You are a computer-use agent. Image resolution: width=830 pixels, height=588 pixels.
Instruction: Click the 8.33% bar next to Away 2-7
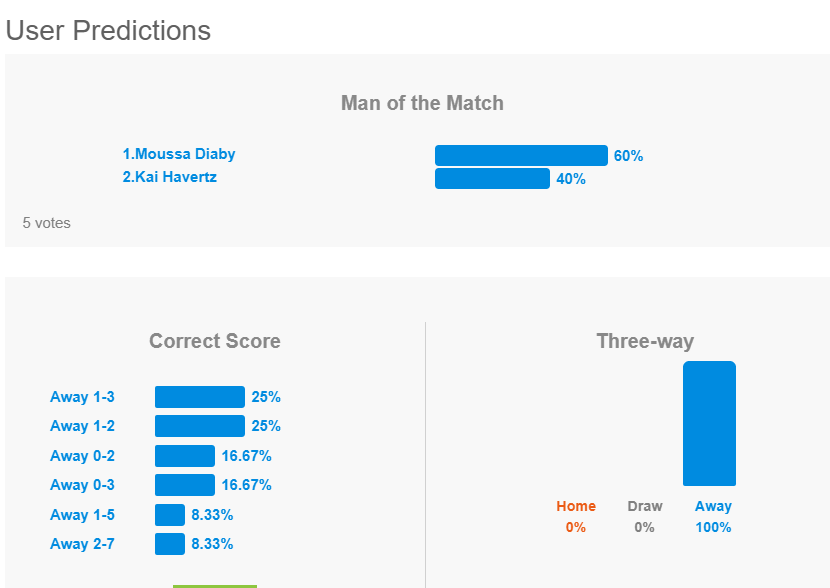(170, 544)
